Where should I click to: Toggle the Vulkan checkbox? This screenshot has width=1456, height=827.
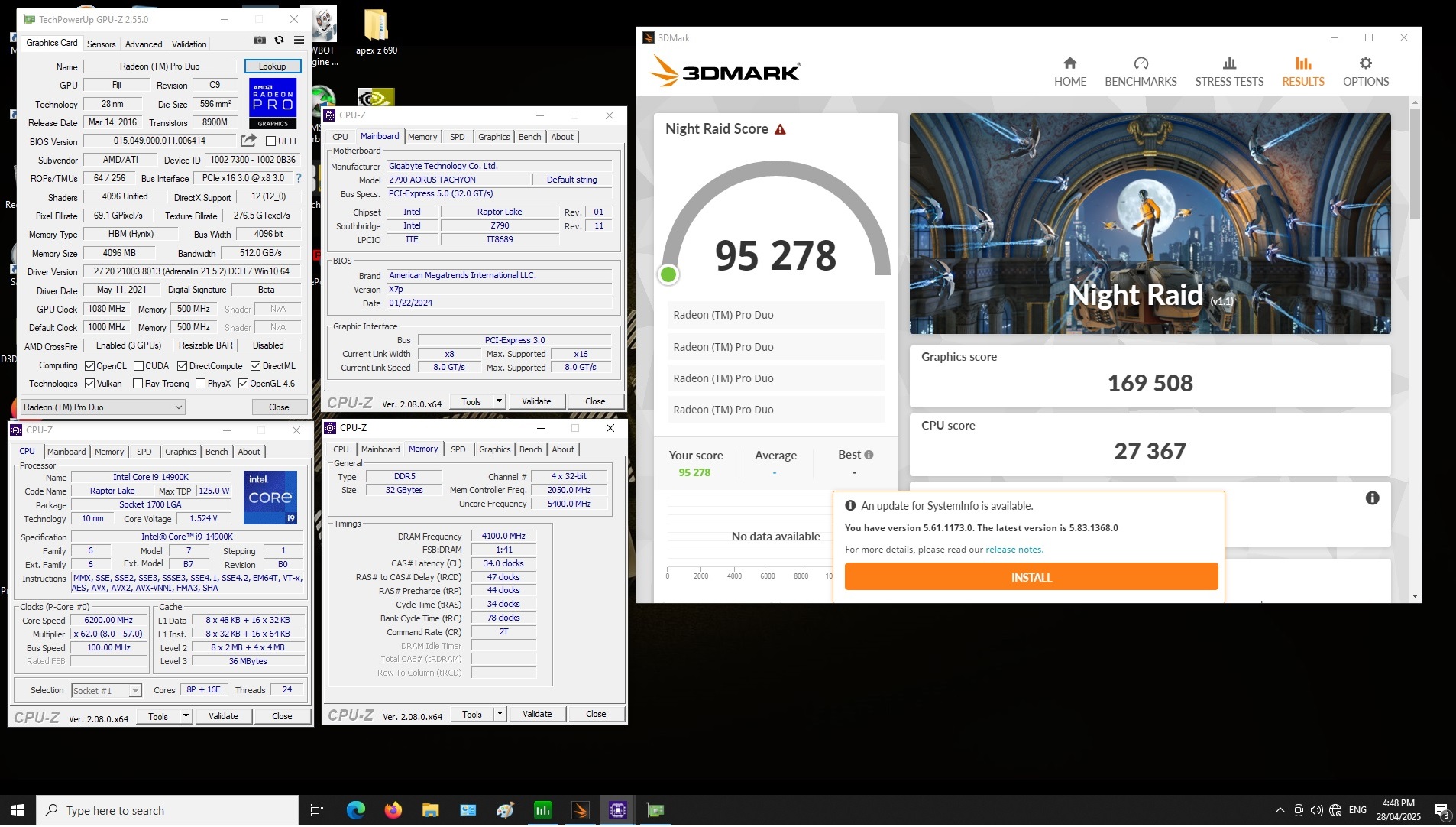tap(89, 384)
